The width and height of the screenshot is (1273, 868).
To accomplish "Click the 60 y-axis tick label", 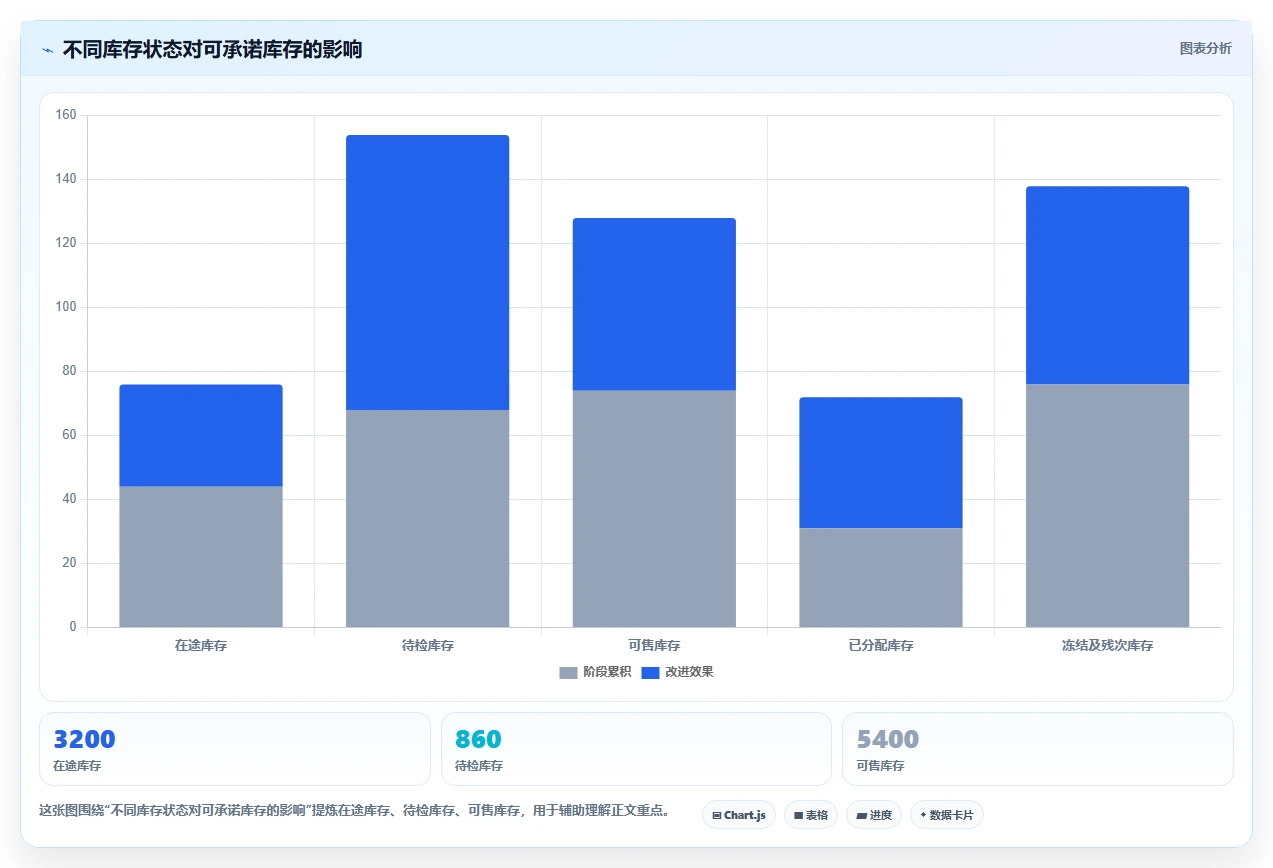I will pyautogui.click(x=69, y=435).
